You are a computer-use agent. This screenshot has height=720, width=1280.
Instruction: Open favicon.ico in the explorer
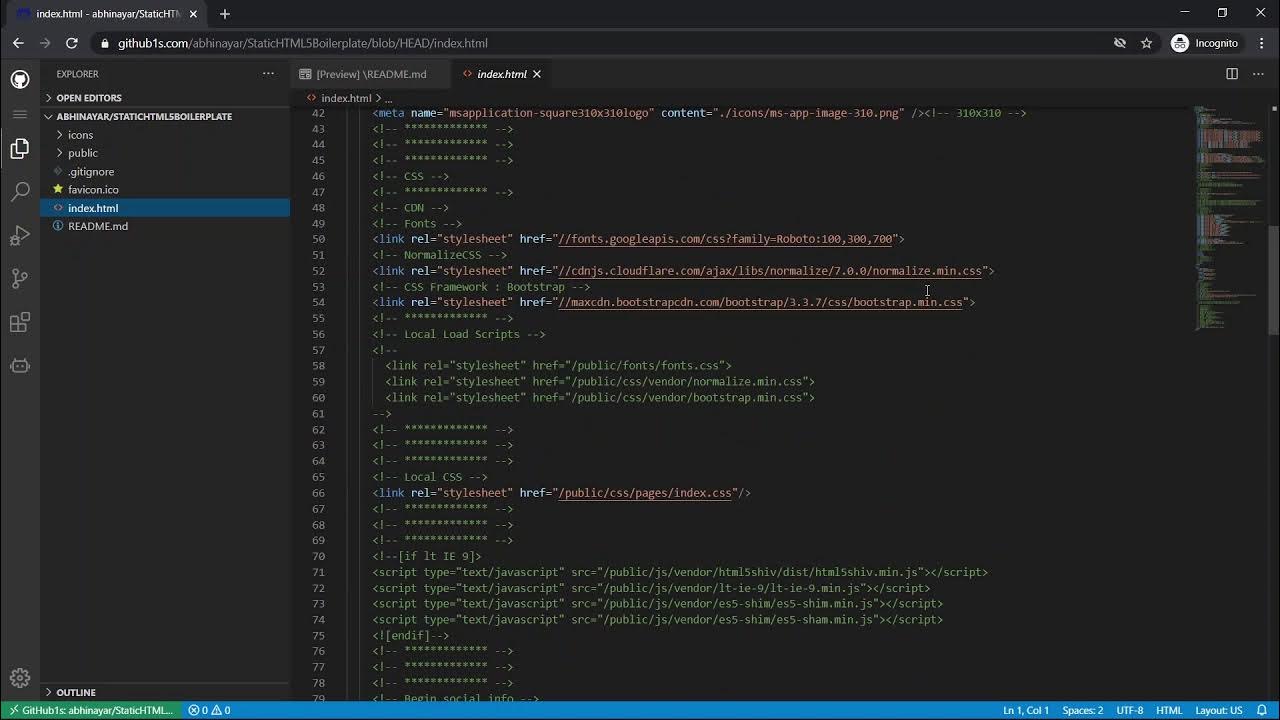93,190
